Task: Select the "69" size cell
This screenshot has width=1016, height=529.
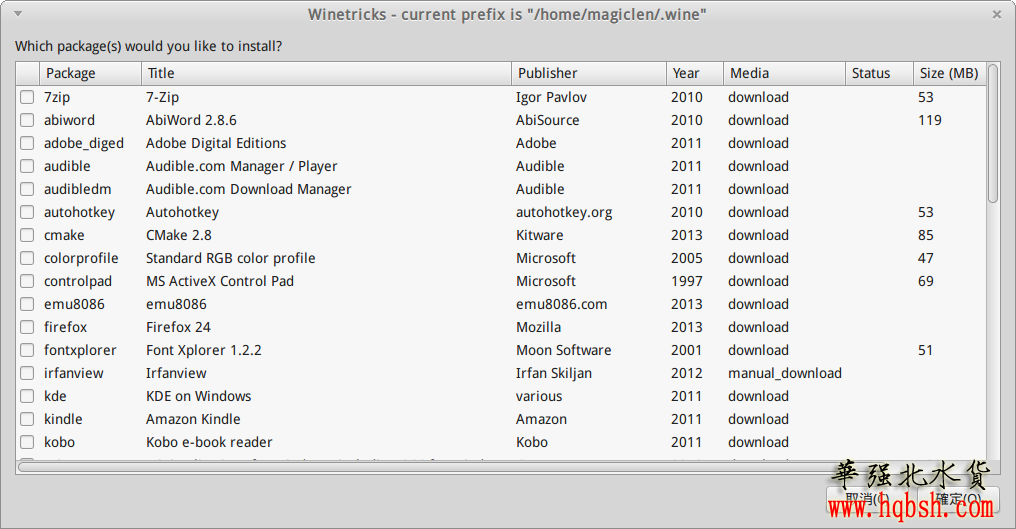Action: [926, 281]
